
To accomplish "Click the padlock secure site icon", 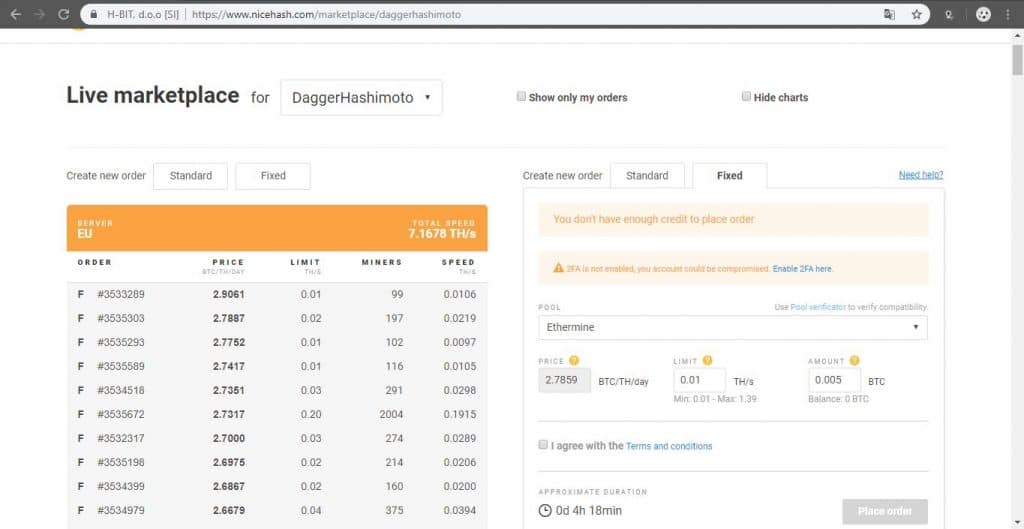I will click(94, 14).
